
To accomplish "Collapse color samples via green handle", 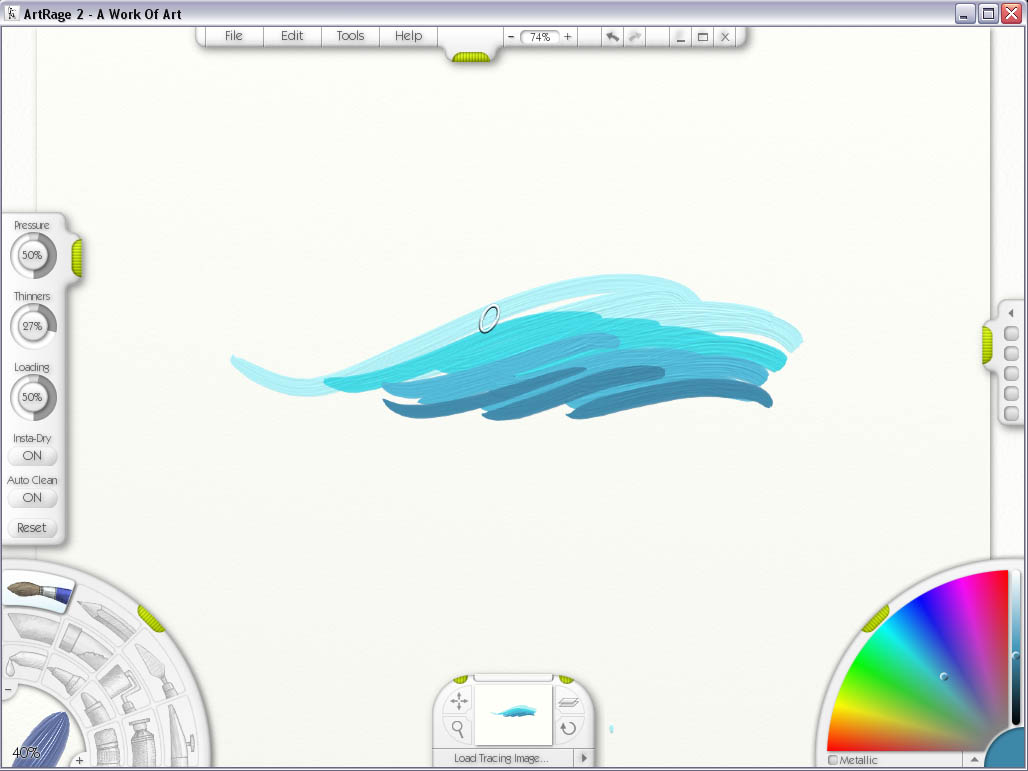I will [x=987, y=345].
